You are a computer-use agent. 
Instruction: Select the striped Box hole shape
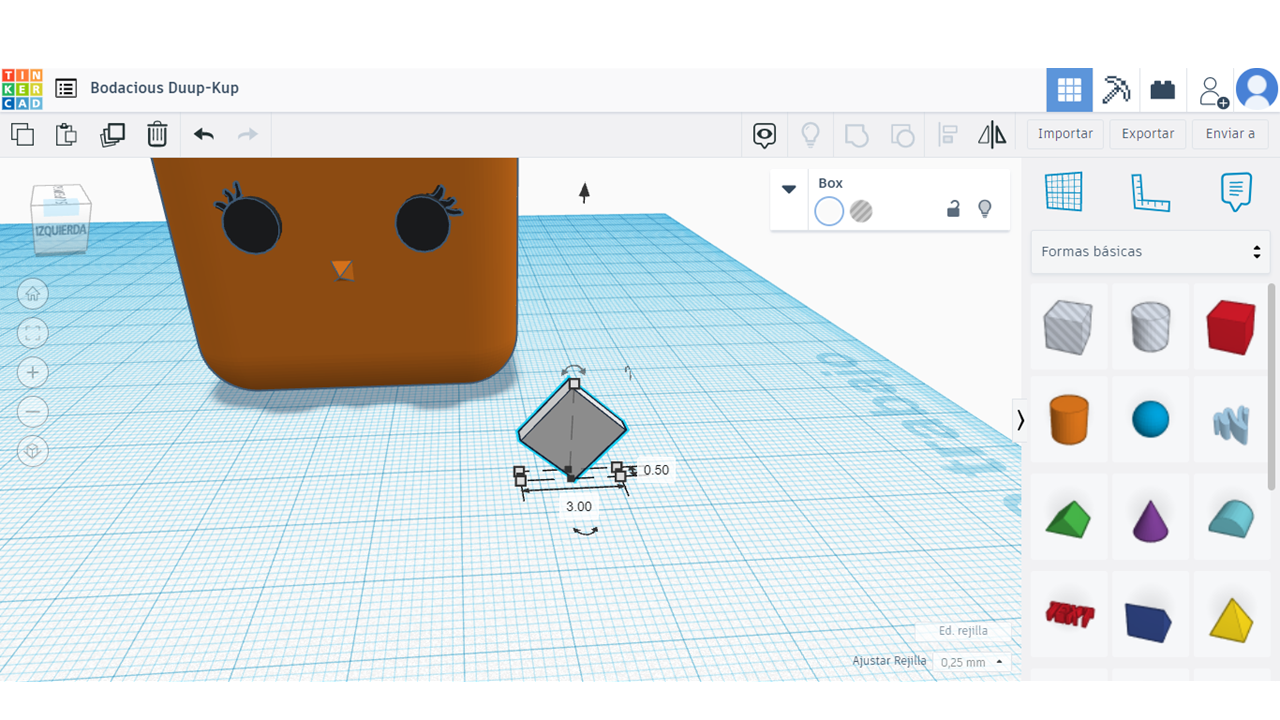(1068, 328)
